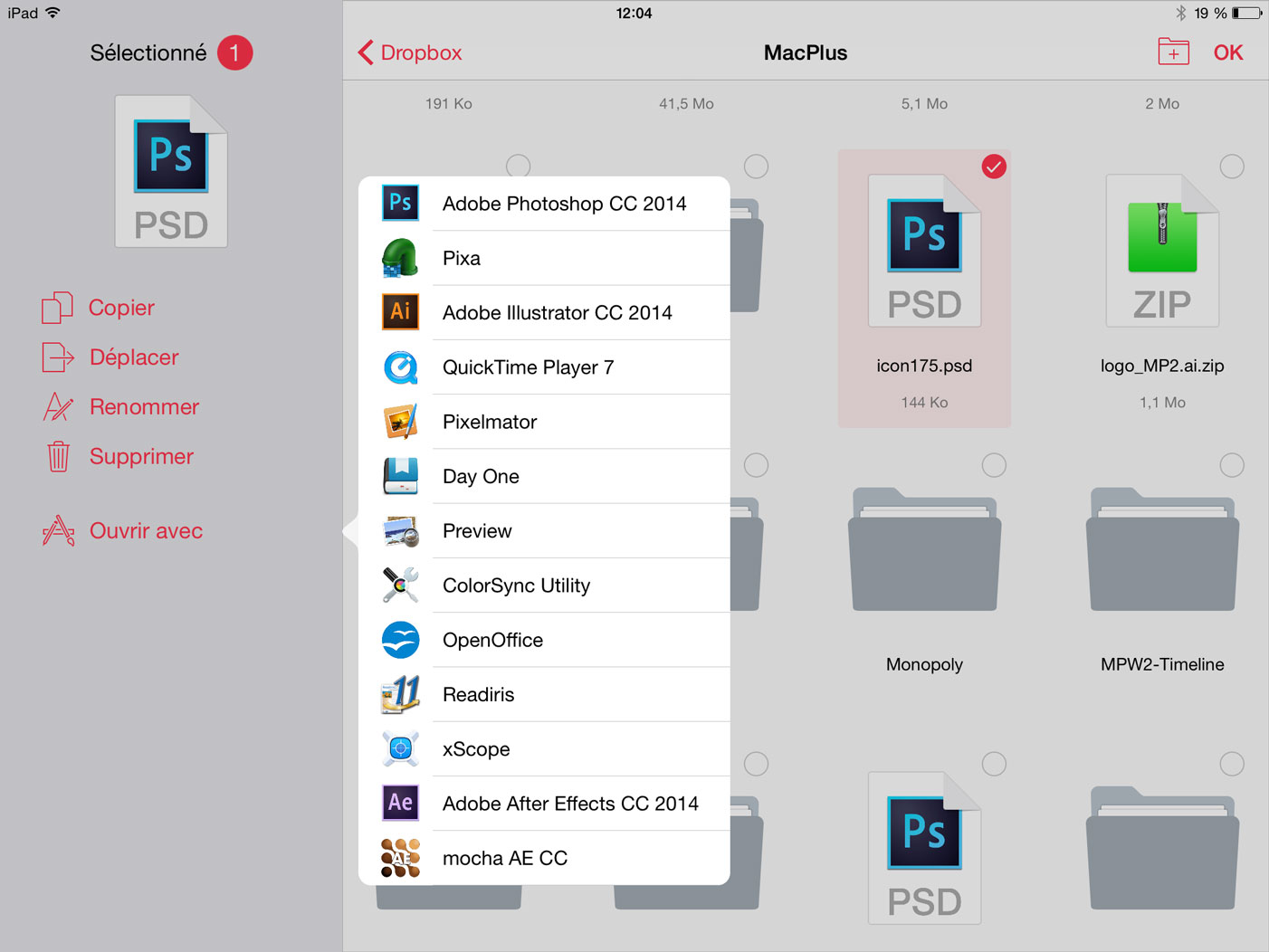Click the Déplacer move icon
This screenshot has height=952, width=1269.
pos(58,357)
